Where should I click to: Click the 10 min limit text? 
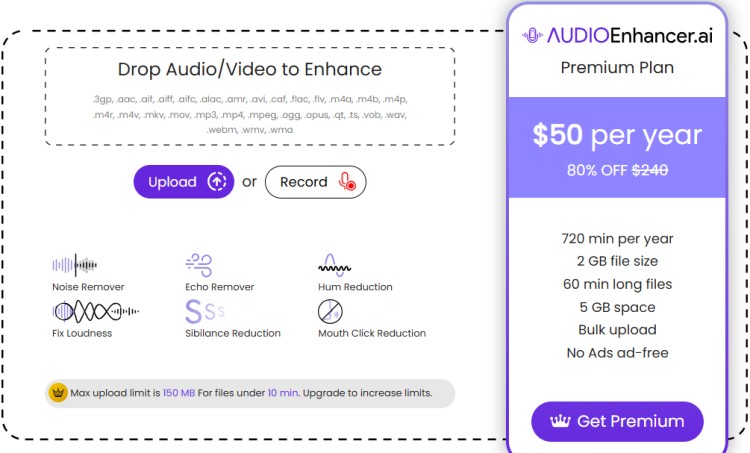point(283,393)
